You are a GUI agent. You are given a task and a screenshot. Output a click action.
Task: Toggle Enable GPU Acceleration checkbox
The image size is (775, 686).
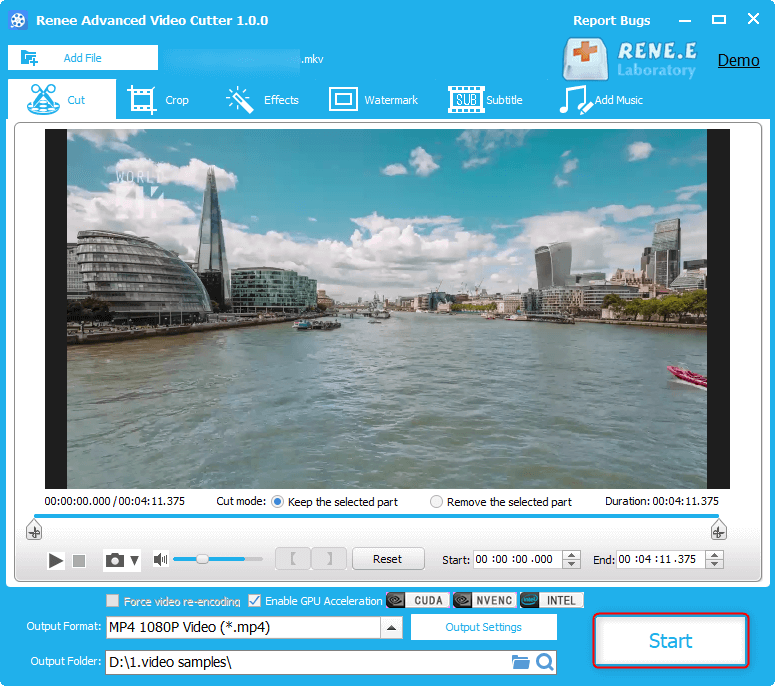(x=255, y=600)
